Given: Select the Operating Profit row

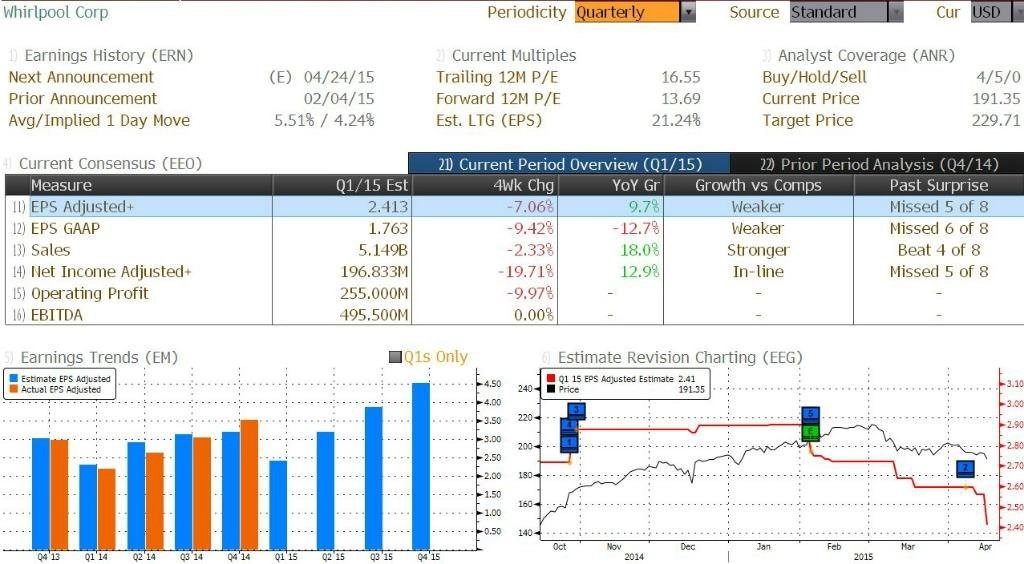Looking at the screenshot, I should point(515,293).
